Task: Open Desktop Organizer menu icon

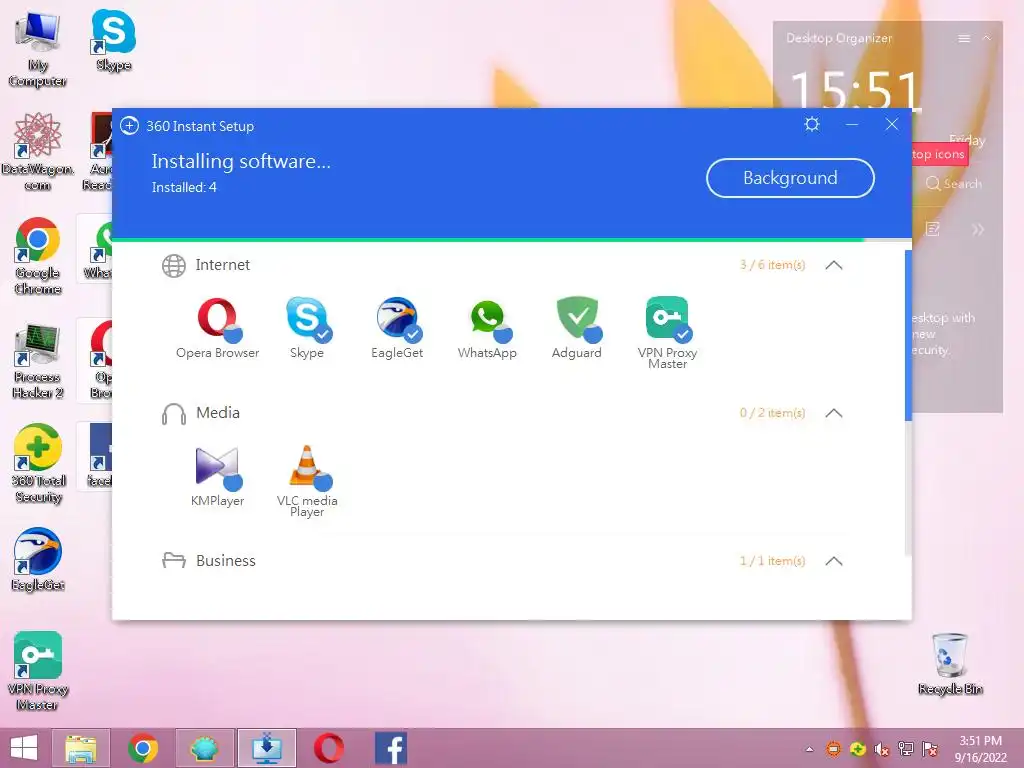Action: [x=964, y=39]
